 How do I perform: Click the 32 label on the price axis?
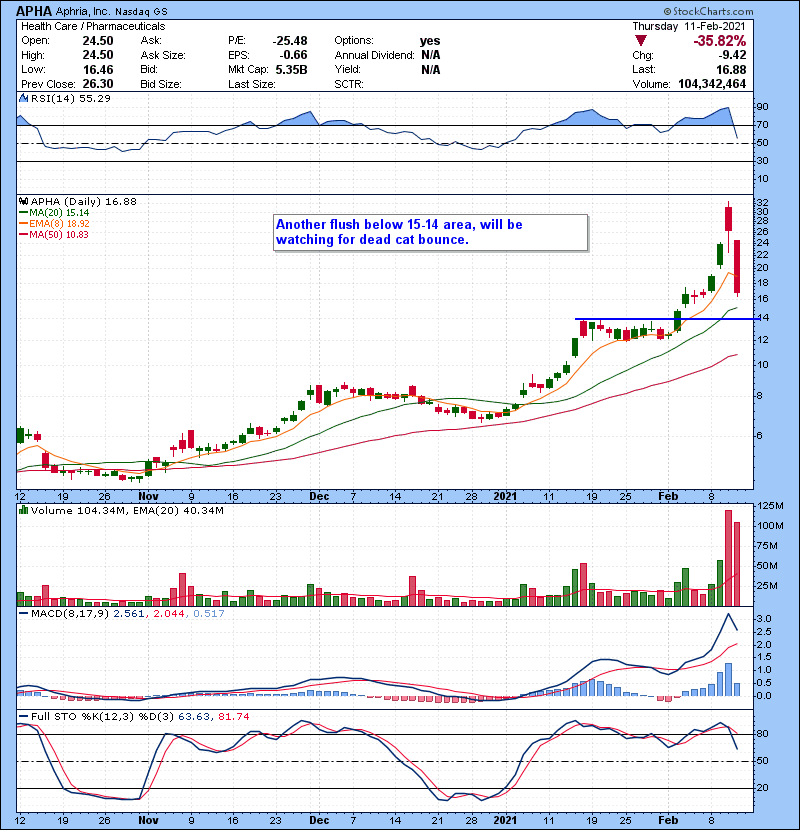click(x=762, y=203)
